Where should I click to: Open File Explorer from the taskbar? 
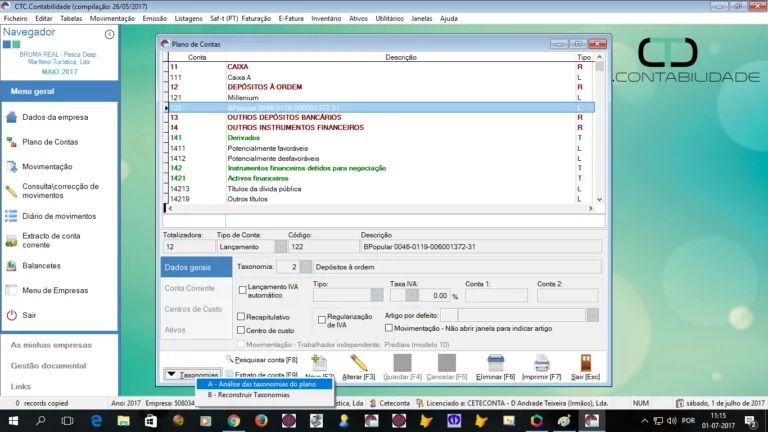(x=123, y=421)
